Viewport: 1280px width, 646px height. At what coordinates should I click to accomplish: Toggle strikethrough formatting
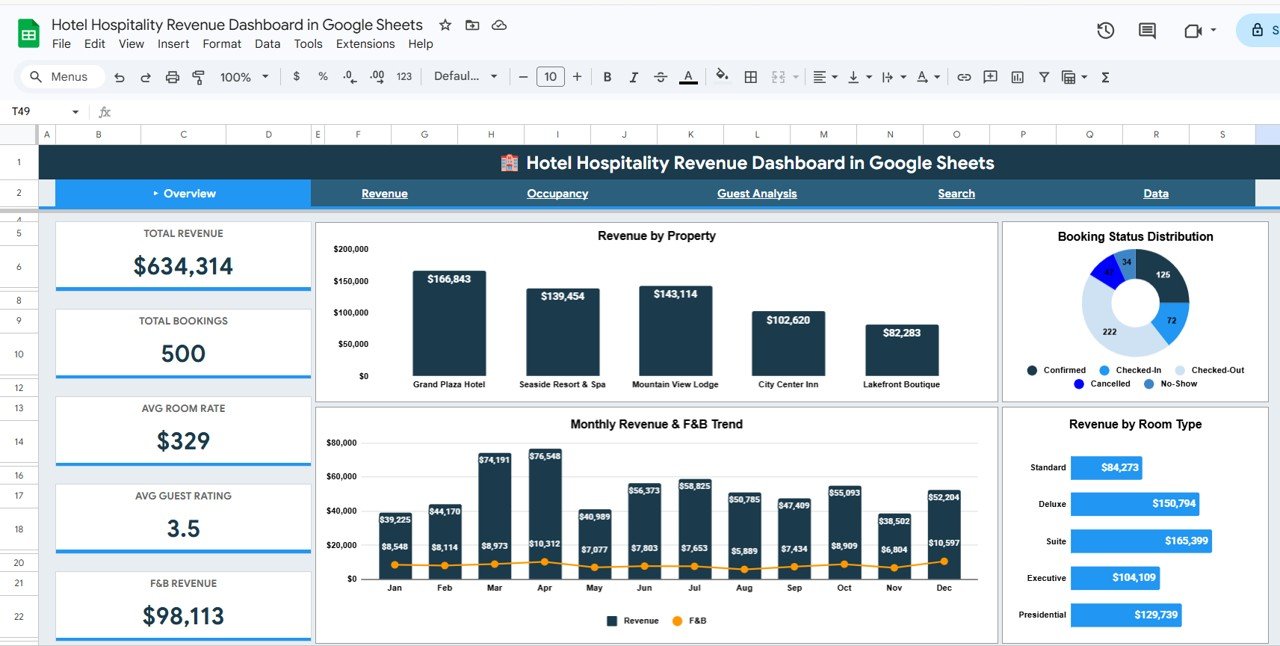[x=660, y=77]
